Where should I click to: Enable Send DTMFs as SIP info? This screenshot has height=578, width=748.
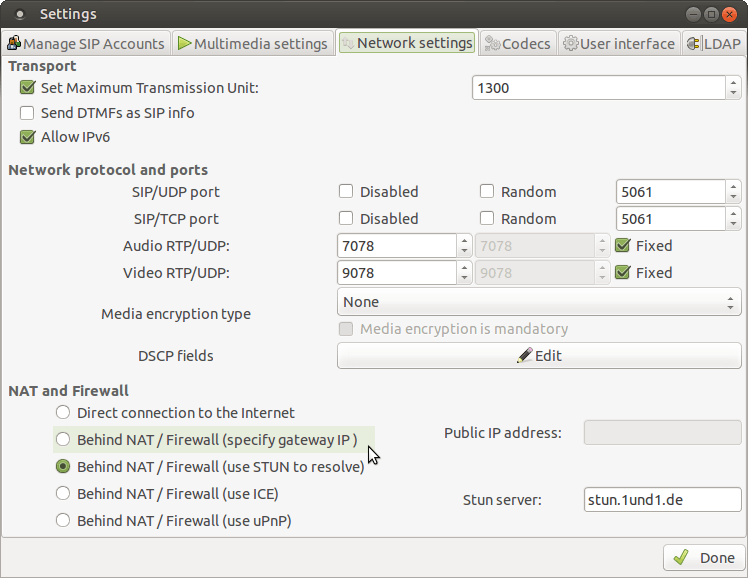pyautogui.click(x=27, y=113)
